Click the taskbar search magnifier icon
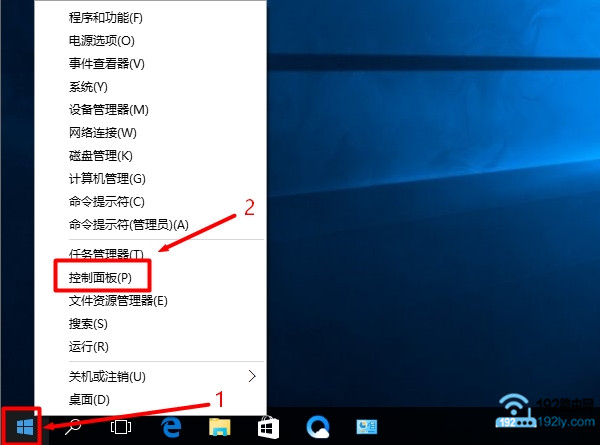This screenshot has width=600, height=445. [73, 427]
